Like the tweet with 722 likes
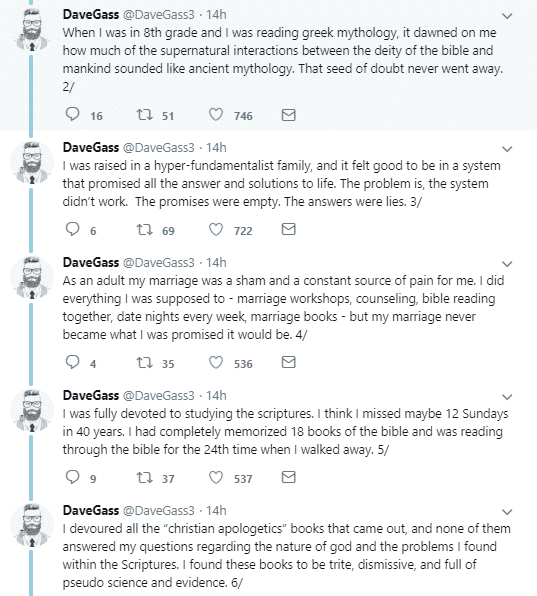This screenshot has height=596, width=537. pyautogui.click(x=216, y=229)
